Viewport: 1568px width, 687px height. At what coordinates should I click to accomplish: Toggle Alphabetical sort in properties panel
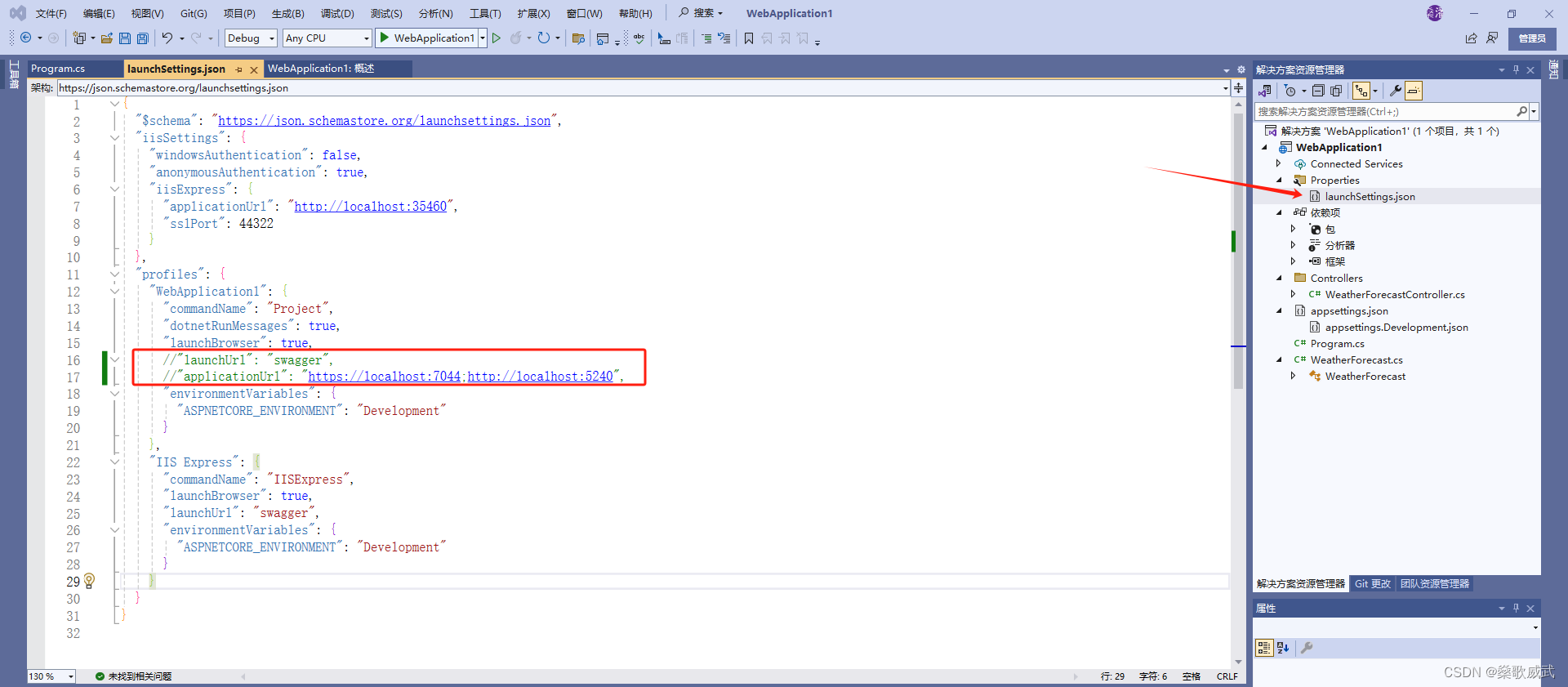pyautogui.click(x=1283, y=648)
